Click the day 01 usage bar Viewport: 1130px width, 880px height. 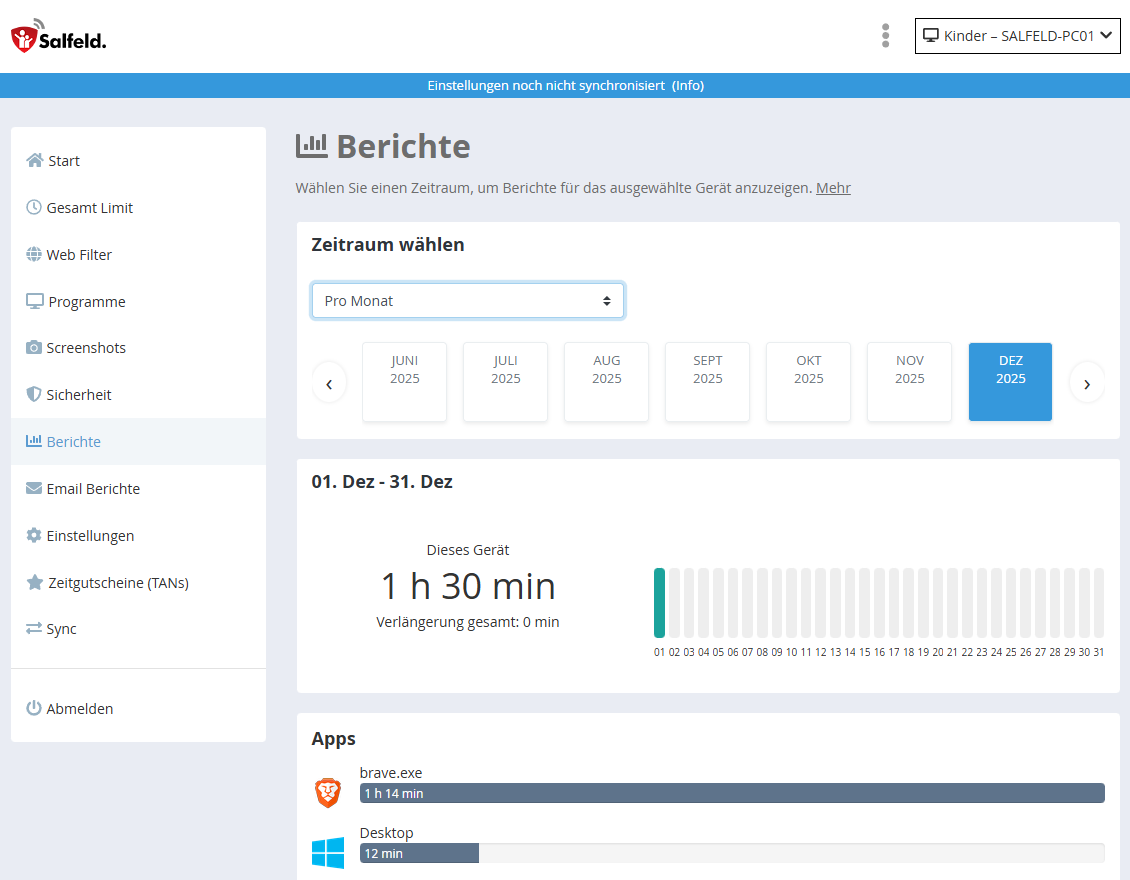(x=659, y=602)
